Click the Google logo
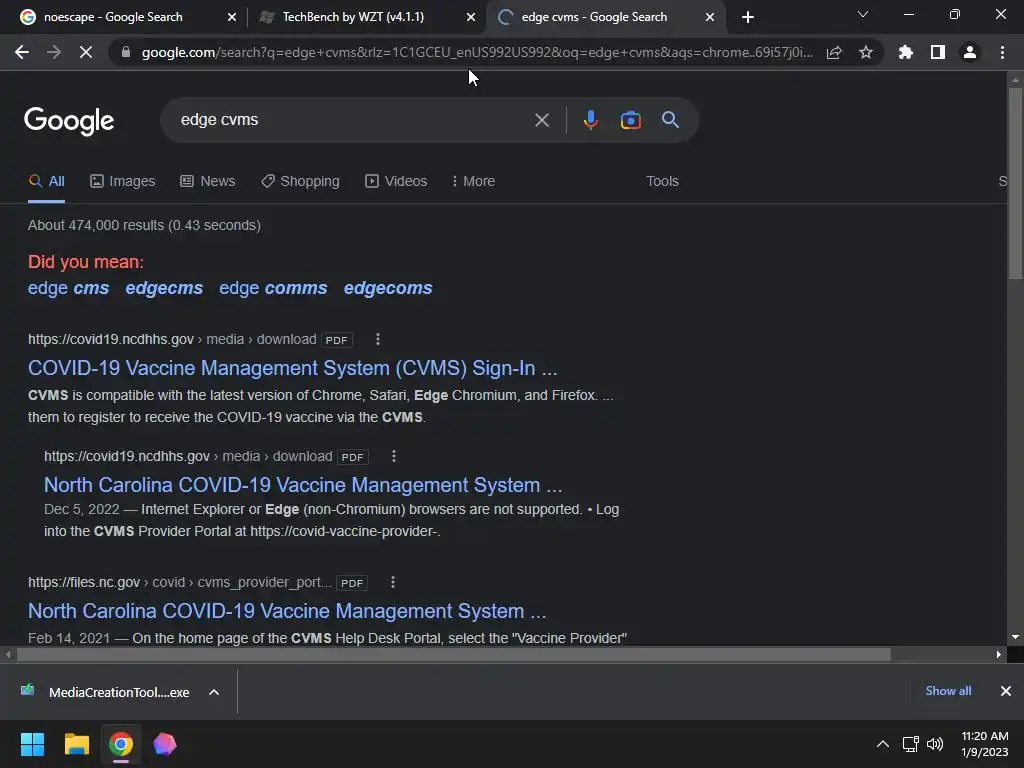Image resolution: width=1024 pixels, height=768 pixels. [x=69, y=121]
